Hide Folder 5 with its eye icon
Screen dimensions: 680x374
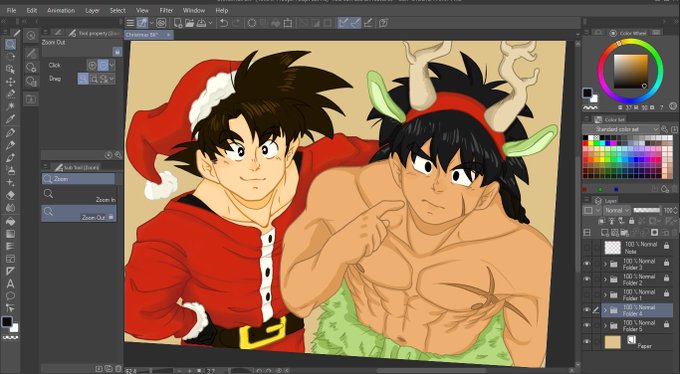pyautogui.click(x=587, y=325)
